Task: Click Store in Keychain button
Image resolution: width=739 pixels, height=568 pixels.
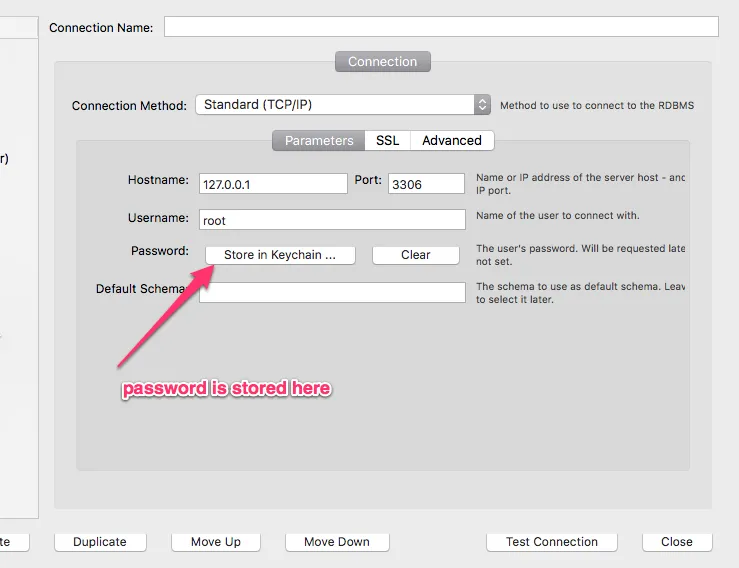Action: pos(280,255)
